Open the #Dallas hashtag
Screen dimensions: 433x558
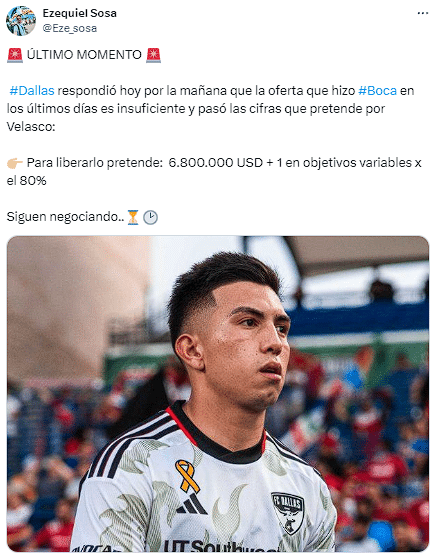(x=32, y=91)
